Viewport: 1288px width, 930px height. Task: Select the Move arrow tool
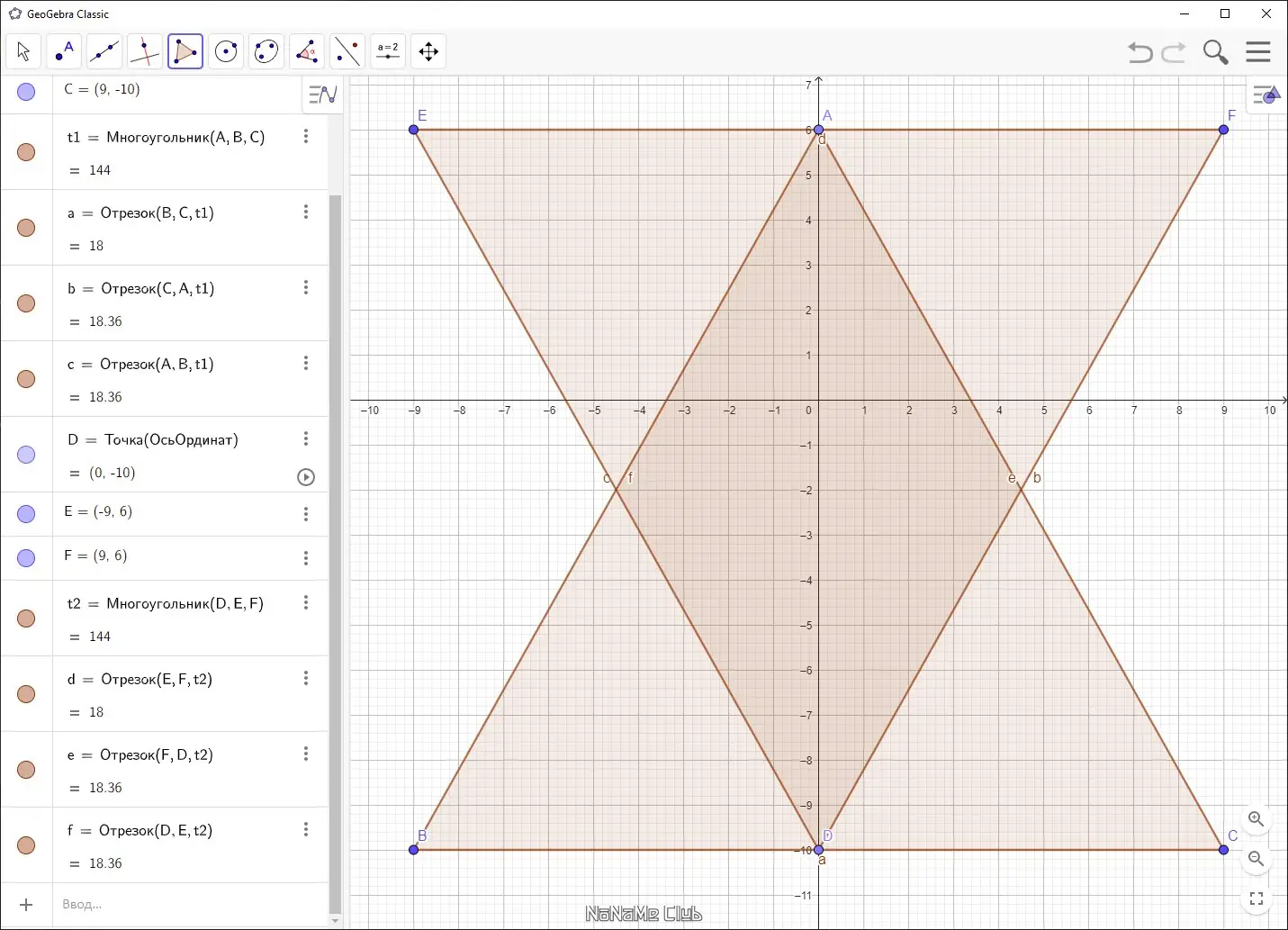23,51
